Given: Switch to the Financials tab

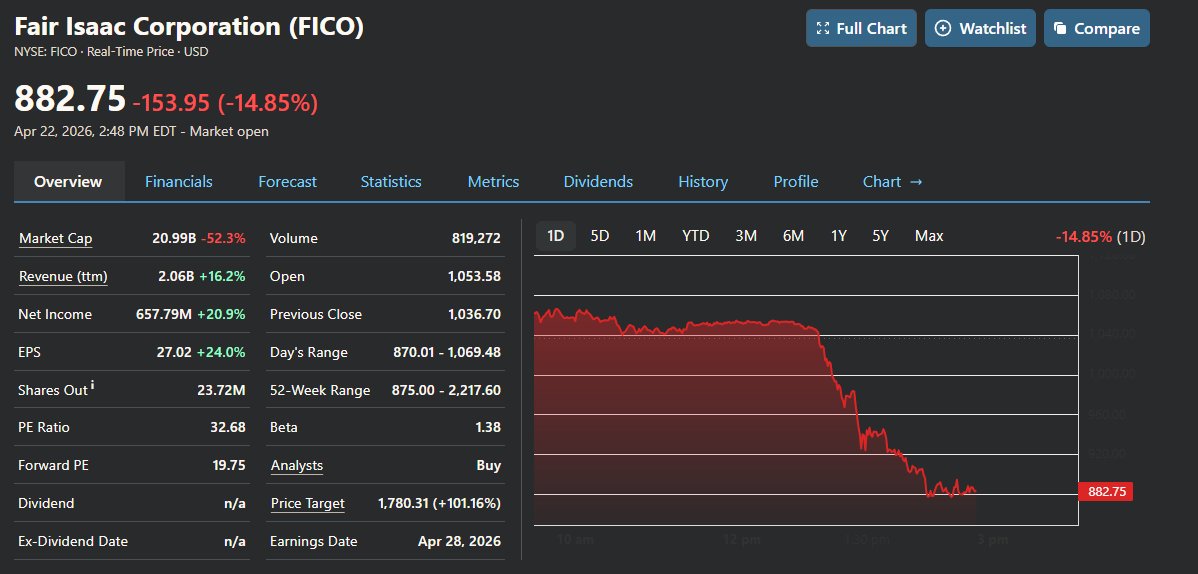Looking at the screenshot, I should pyautogui.click(x=179, y=182).
